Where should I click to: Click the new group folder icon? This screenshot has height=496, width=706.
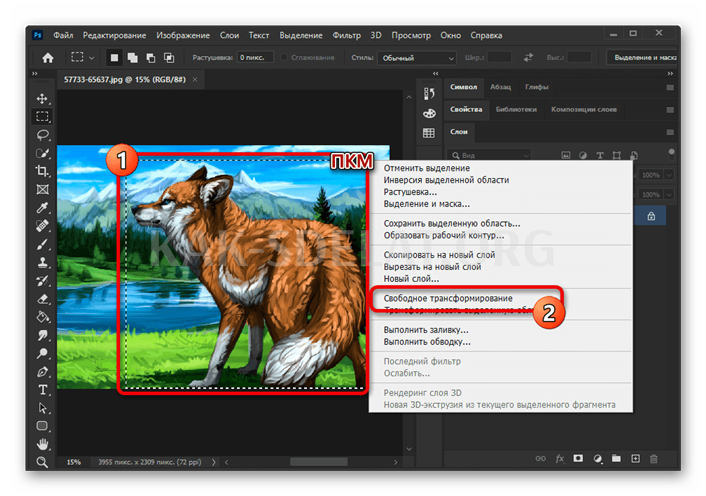(616, 459)
